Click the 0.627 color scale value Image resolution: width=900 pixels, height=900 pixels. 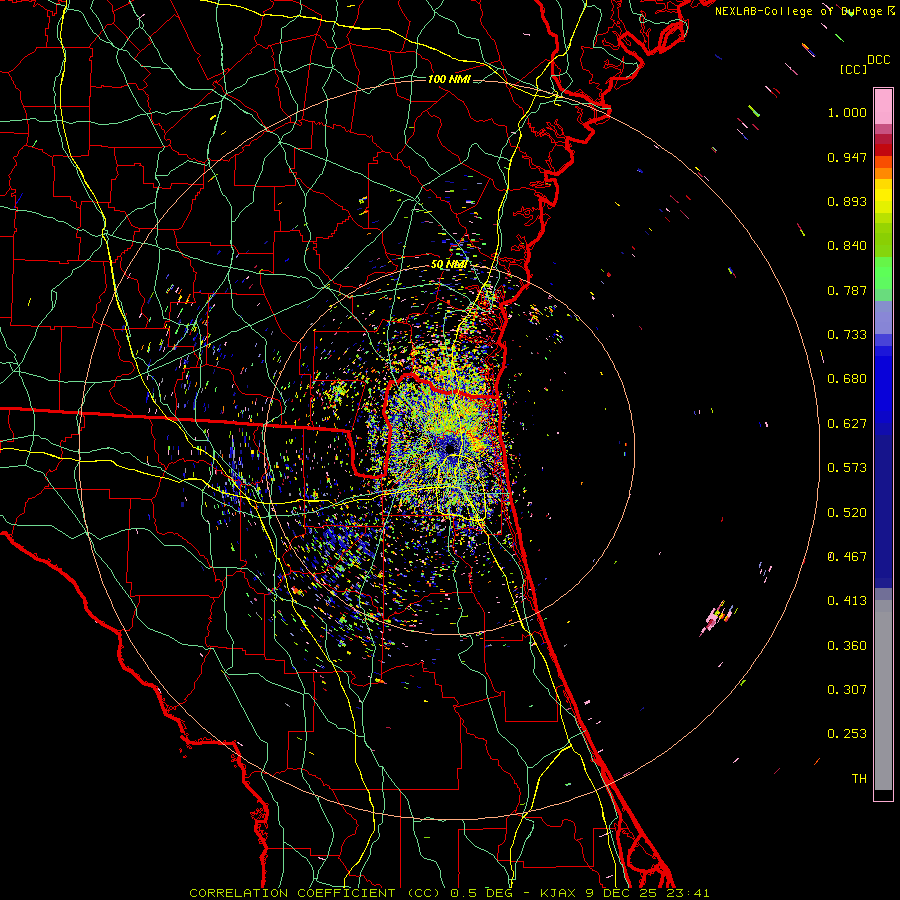point(847,424)
